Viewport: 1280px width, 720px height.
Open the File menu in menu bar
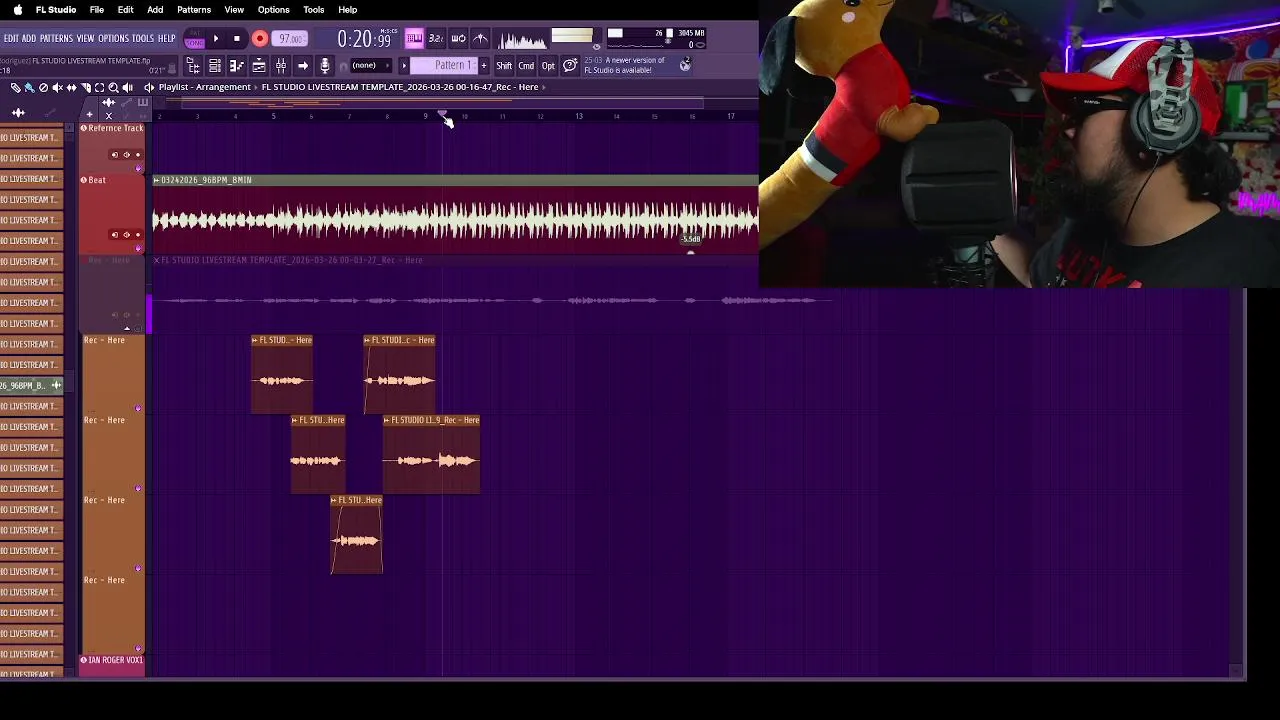coord(97,10)
